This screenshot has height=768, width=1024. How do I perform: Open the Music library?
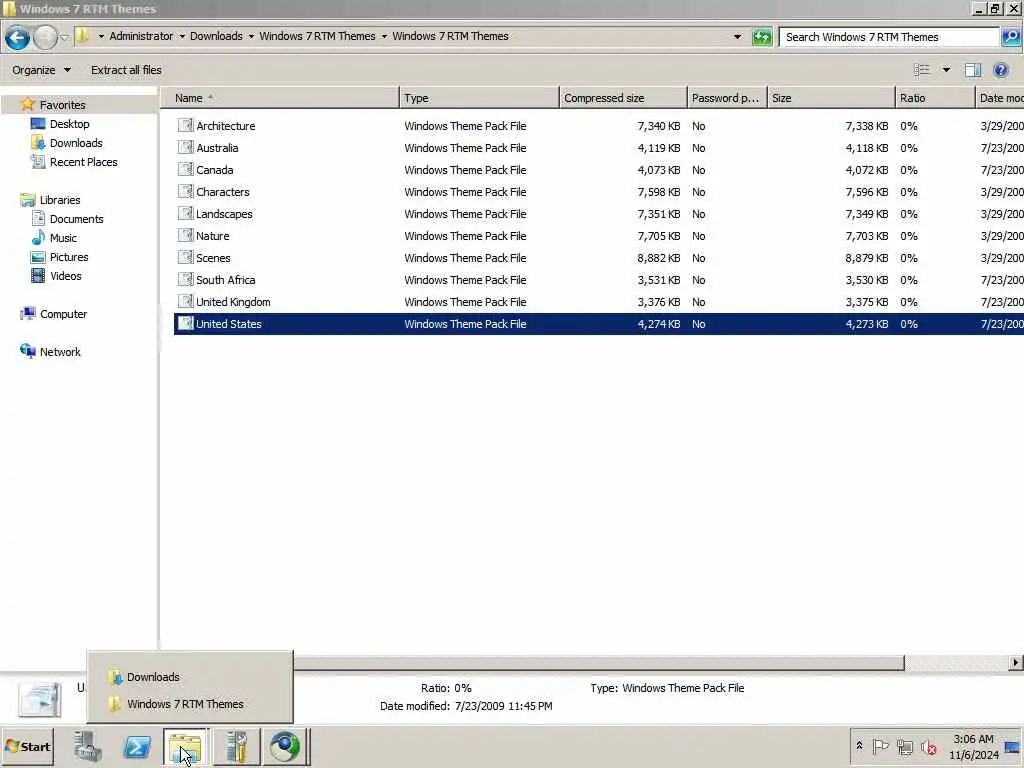click(63, 238)
